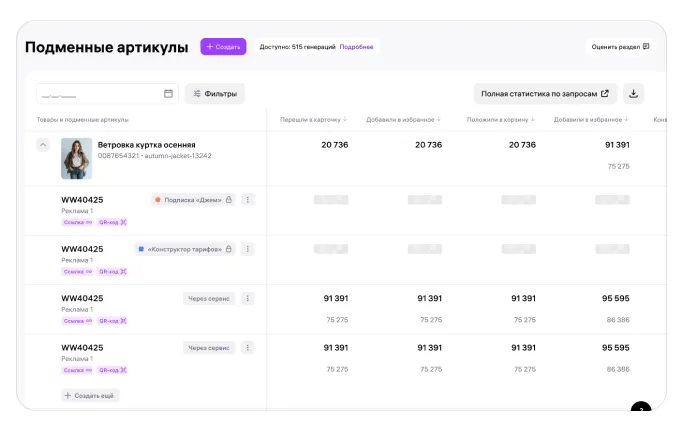Open Полная статистика по запросам
Viewport: 686px width, 431px height.
pos(544,94)
